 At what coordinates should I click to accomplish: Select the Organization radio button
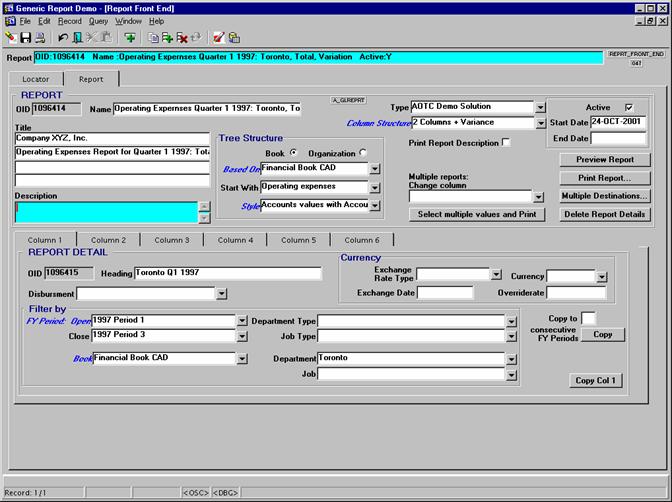[363, 153]
